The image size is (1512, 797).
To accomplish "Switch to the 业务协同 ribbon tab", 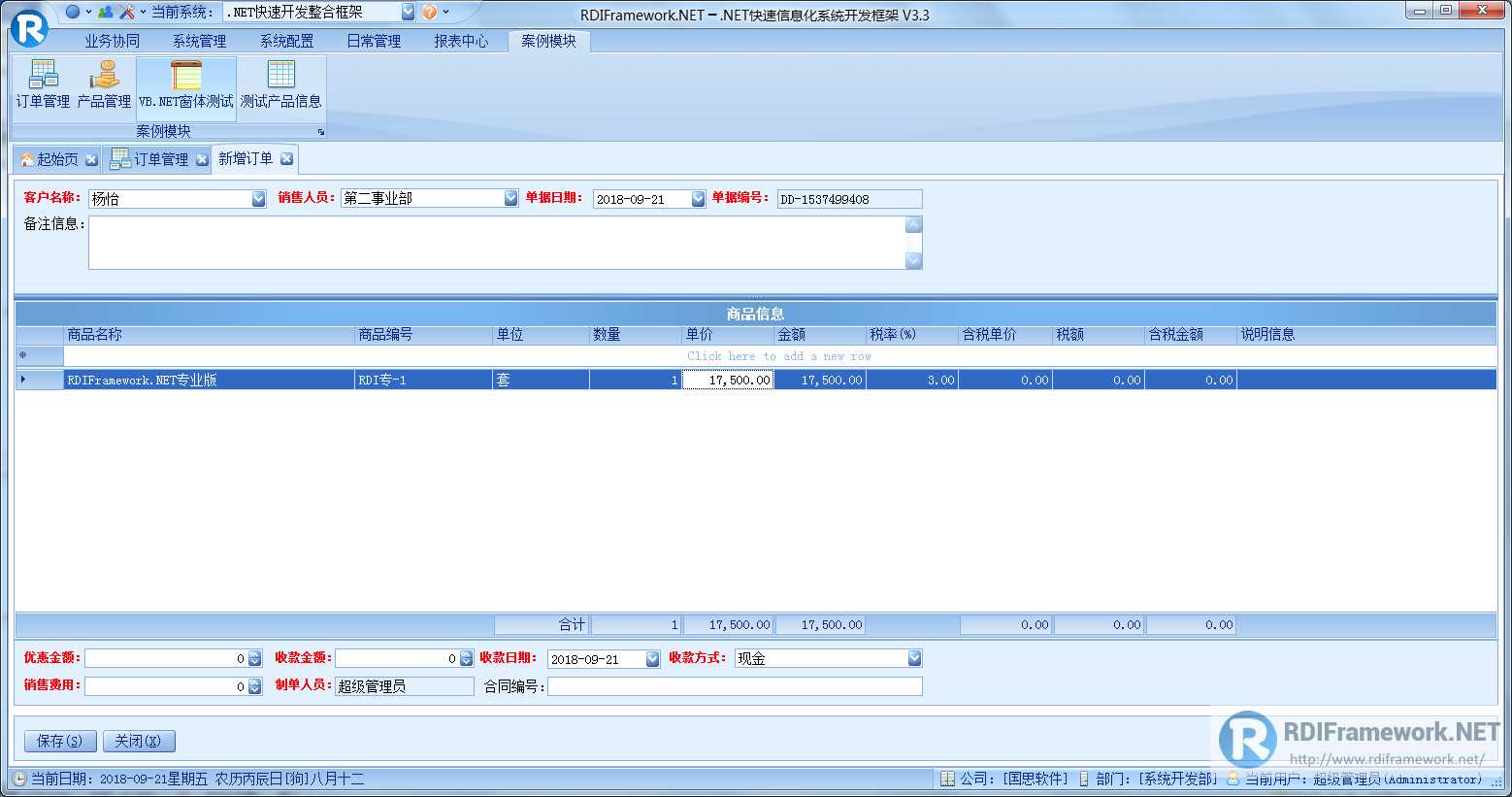I will pyautogui.click(x=112, y=41).
